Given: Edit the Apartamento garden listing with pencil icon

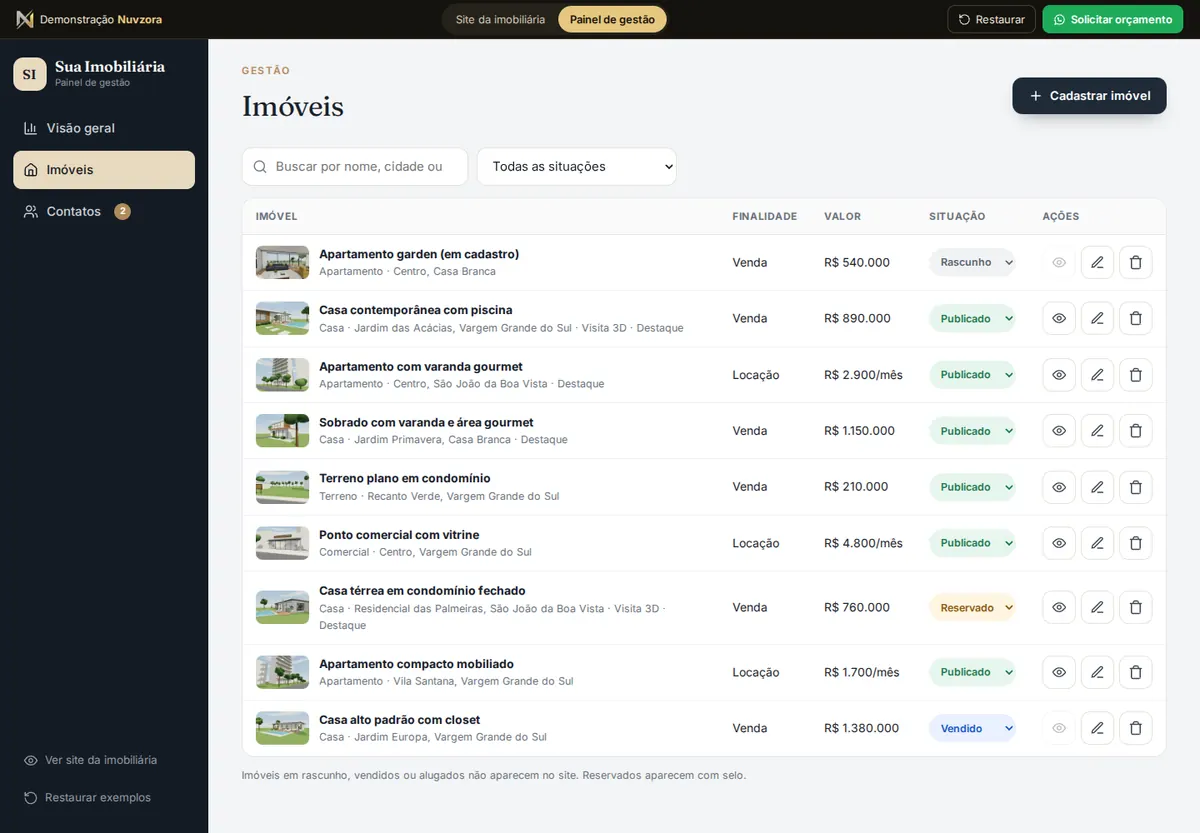Looking at the screenshot, I should 1097,262.
